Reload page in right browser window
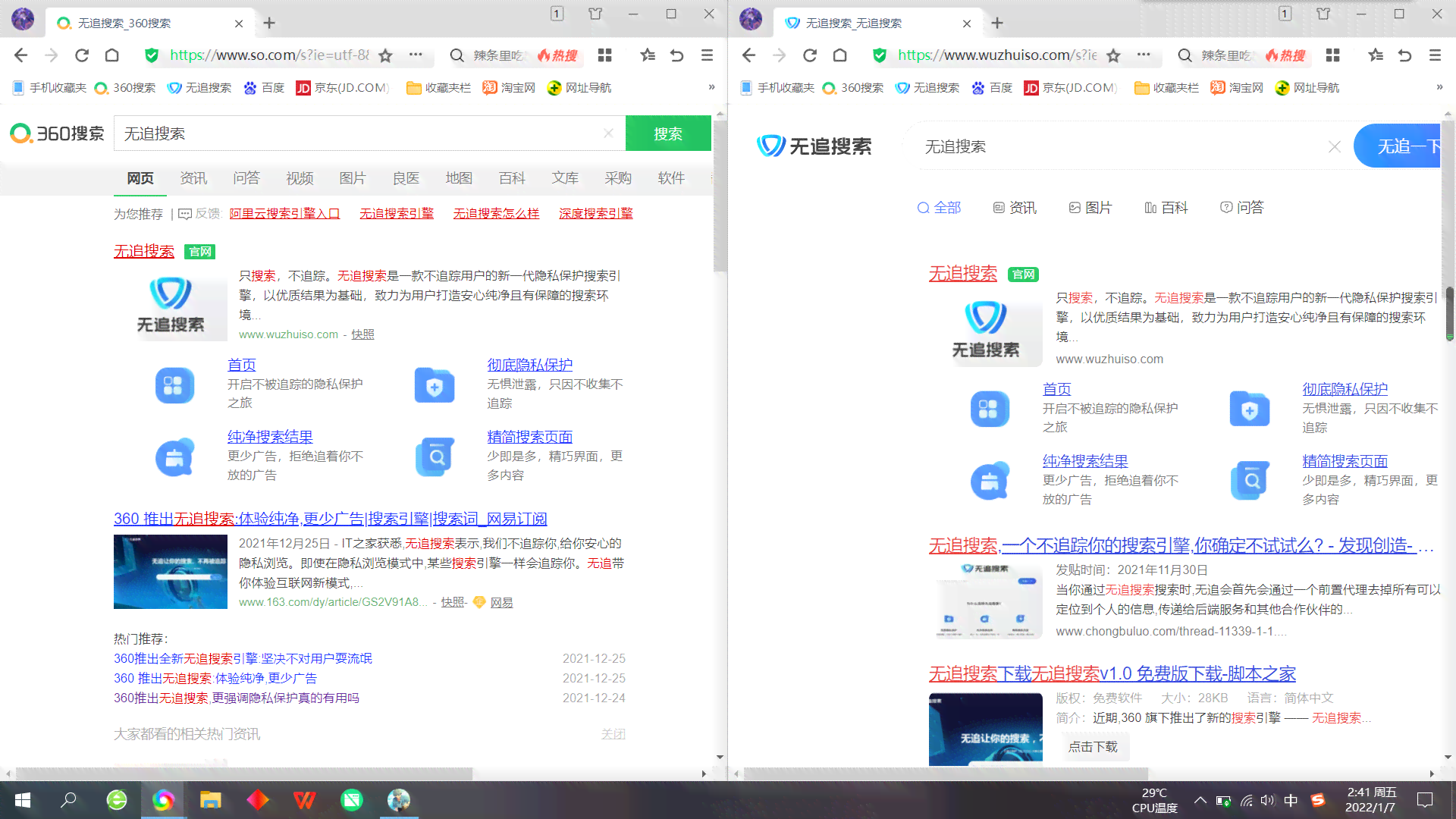The image size is (1456, 819). [x=810, y=55]
